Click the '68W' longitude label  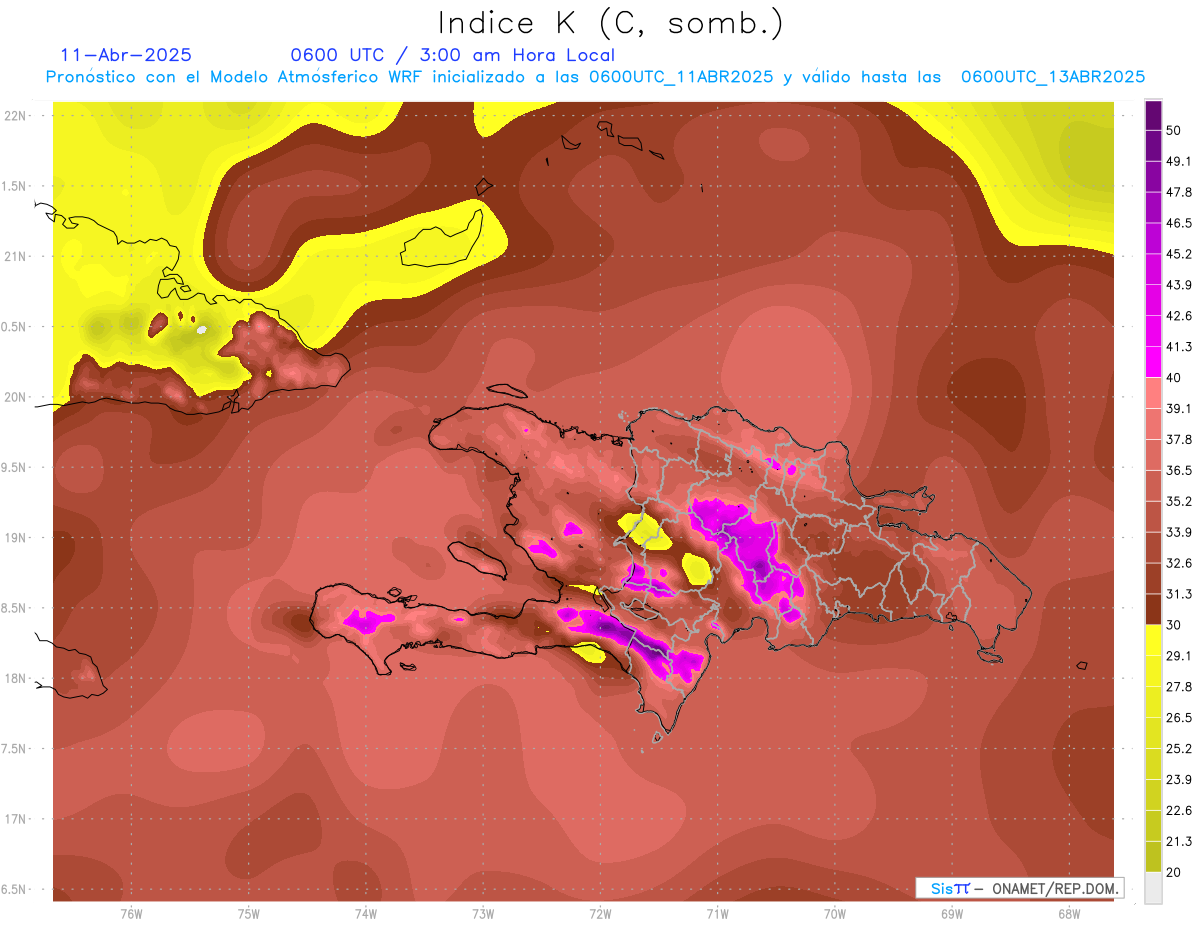1068,913
